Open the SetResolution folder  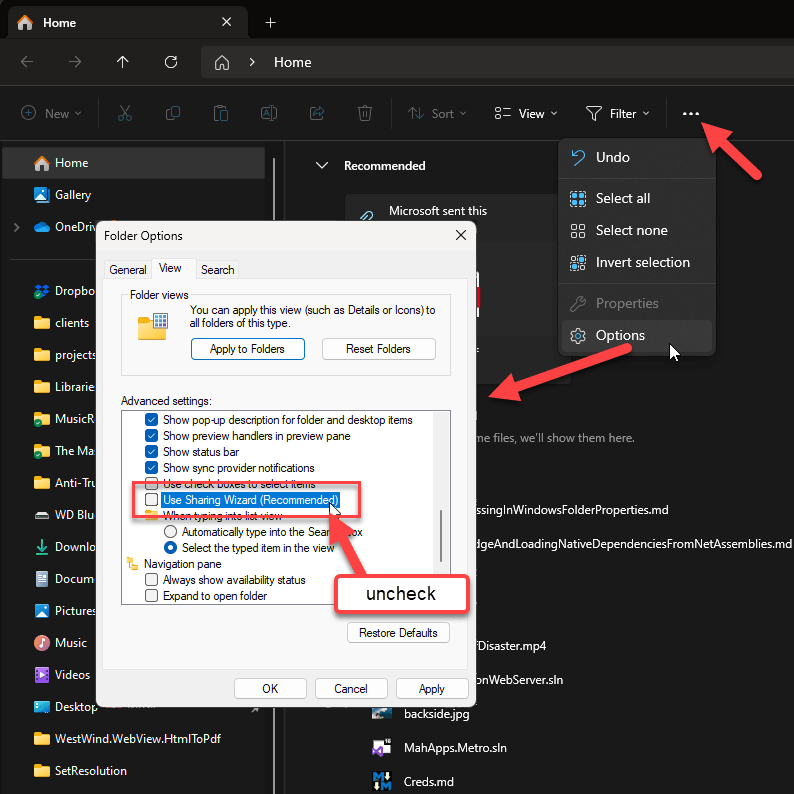80,770
